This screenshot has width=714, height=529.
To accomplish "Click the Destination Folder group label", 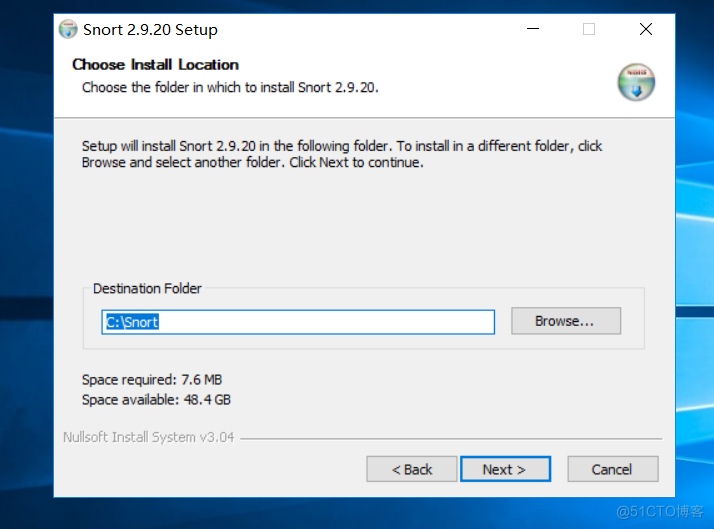I will [147, 288].
